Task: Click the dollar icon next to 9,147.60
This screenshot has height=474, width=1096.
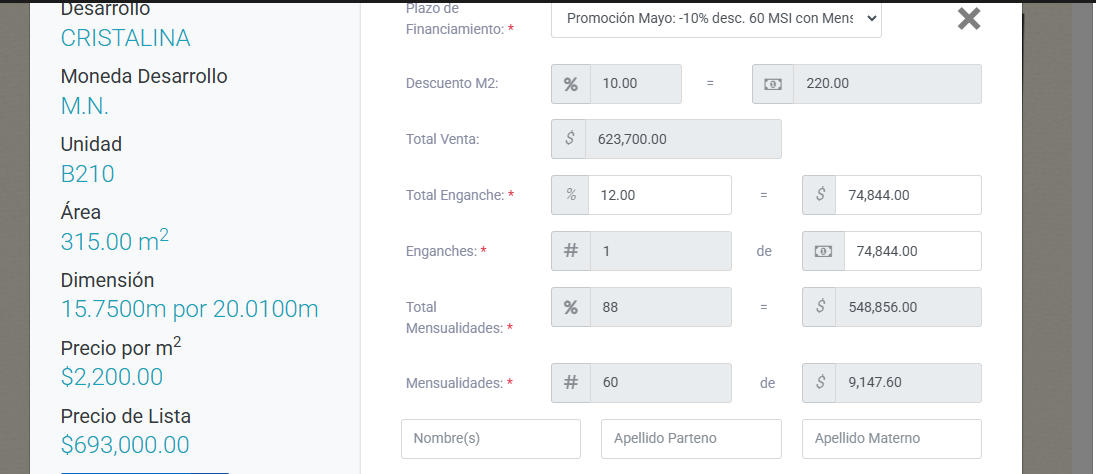Action: 820,383
